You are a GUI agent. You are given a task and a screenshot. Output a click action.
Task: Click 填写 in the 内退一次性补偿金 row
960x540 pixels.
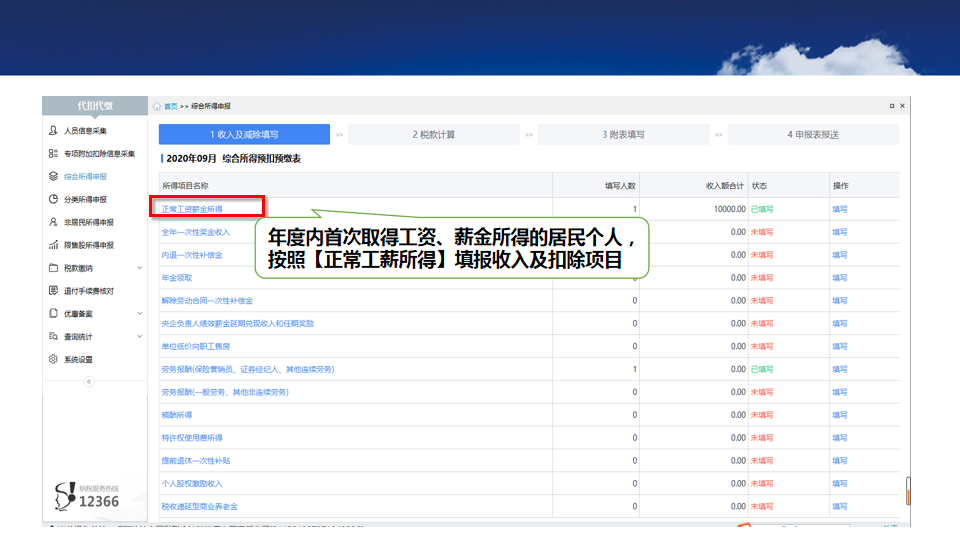[x=840, y=255]
